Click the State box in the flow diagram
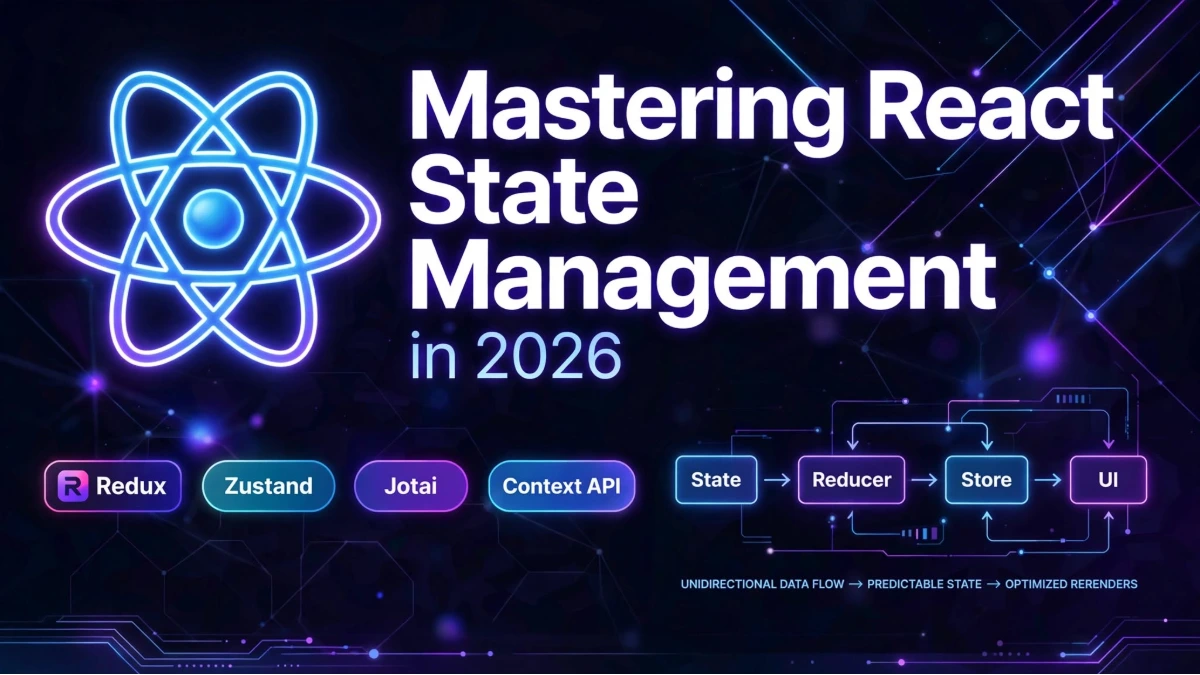 click(x=716, y=480)
